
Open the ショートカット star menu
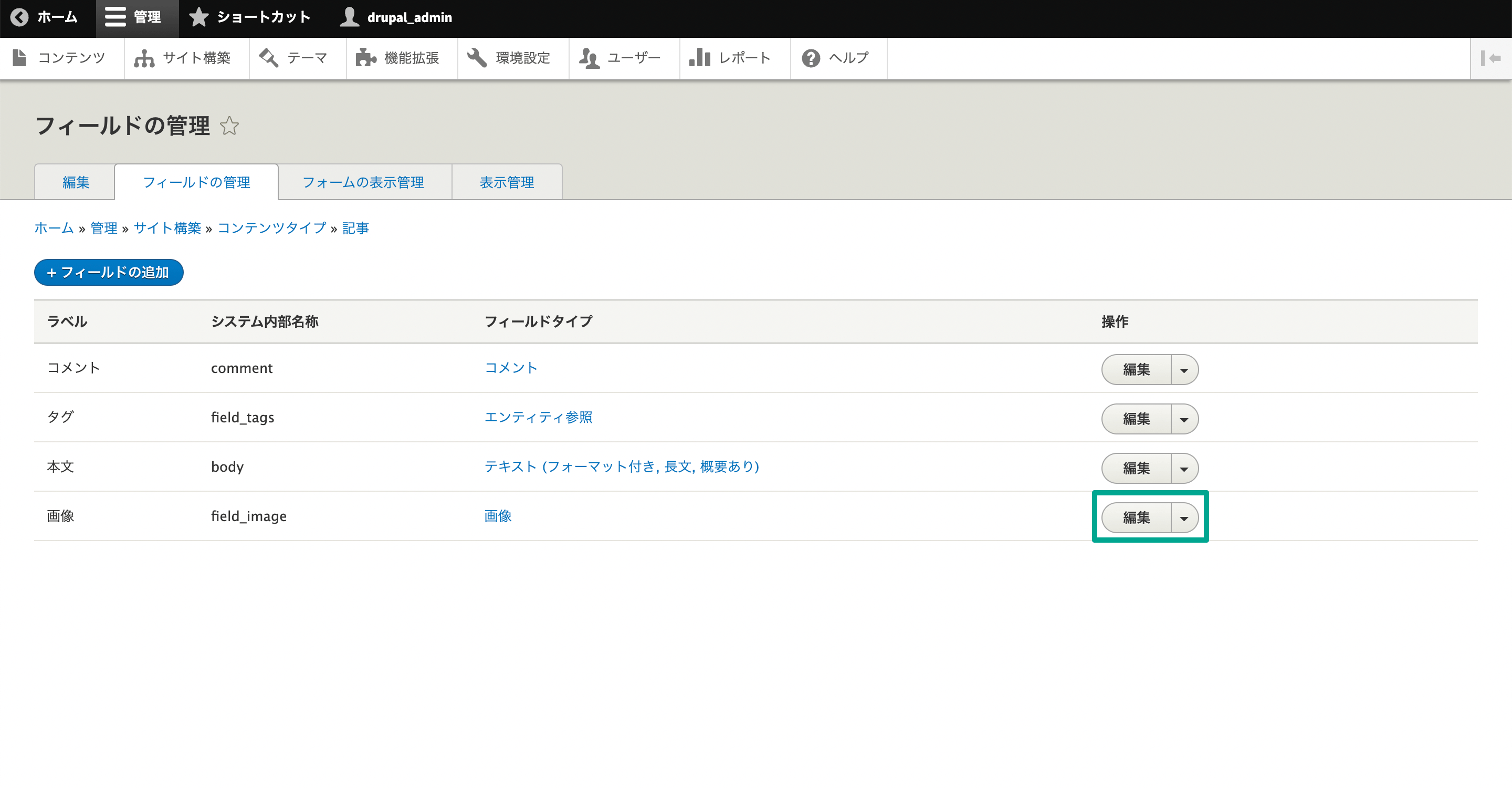[x=249, y=18]
